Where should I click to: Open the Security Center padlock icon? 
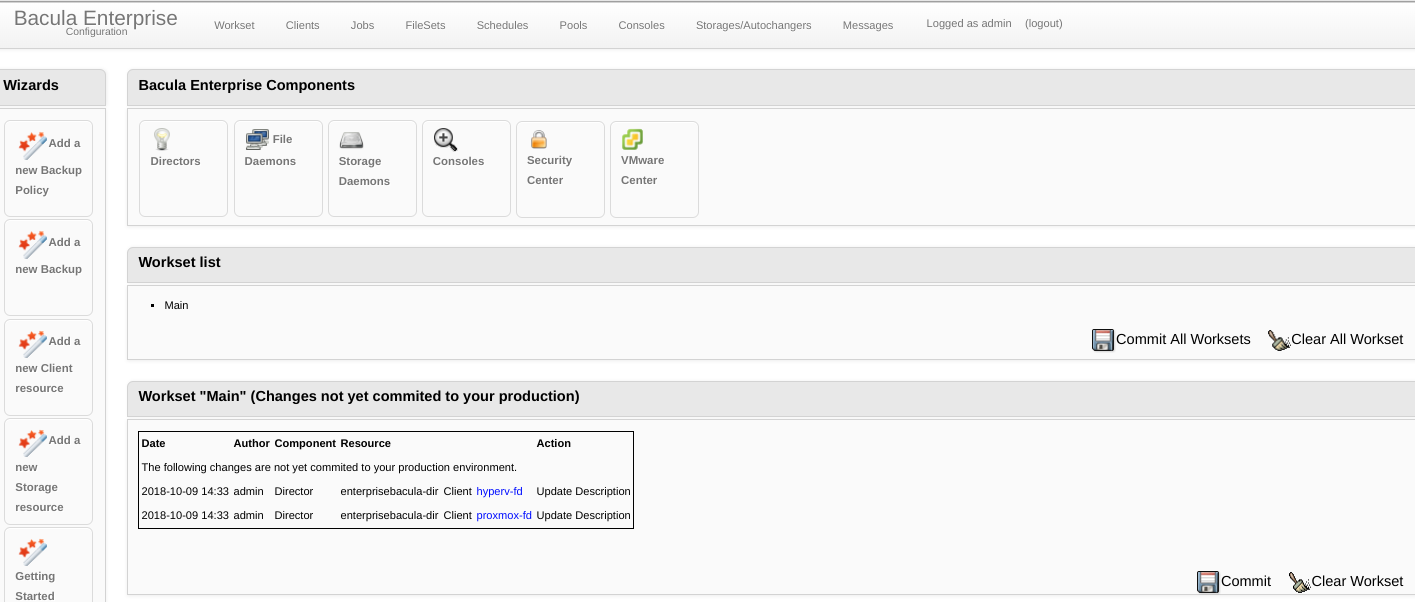tap(539, 139)
